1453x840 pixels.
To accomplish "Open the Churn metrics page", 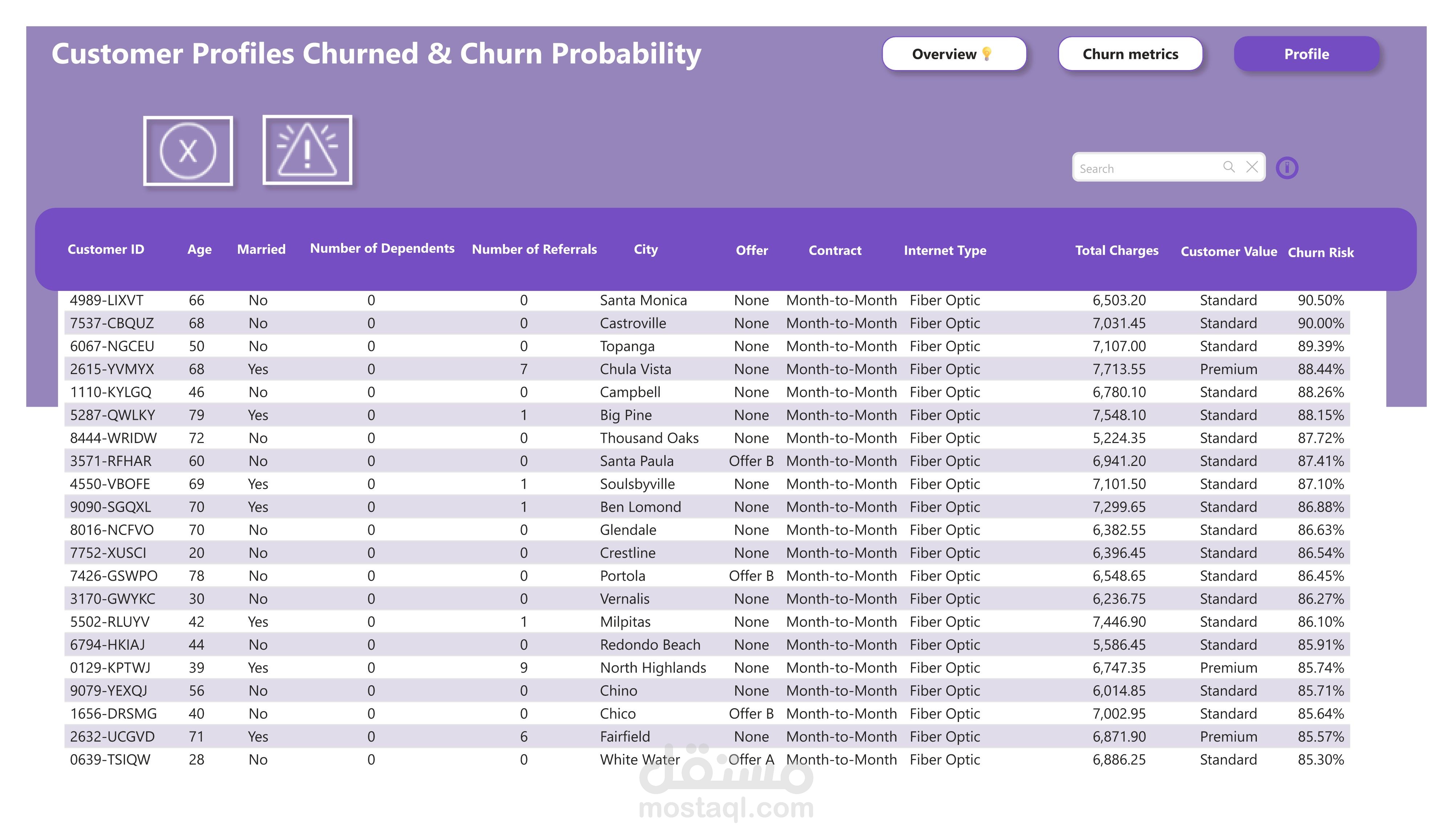I will 1130,54.
